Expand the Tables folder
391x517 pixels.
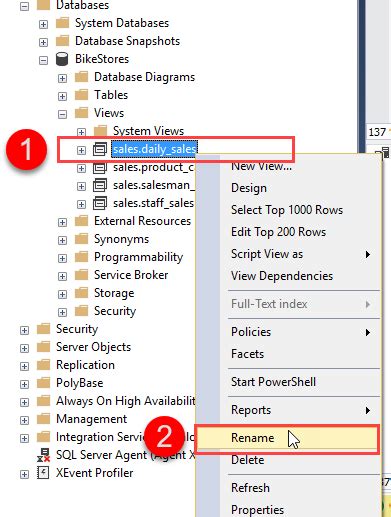(62, 96)
